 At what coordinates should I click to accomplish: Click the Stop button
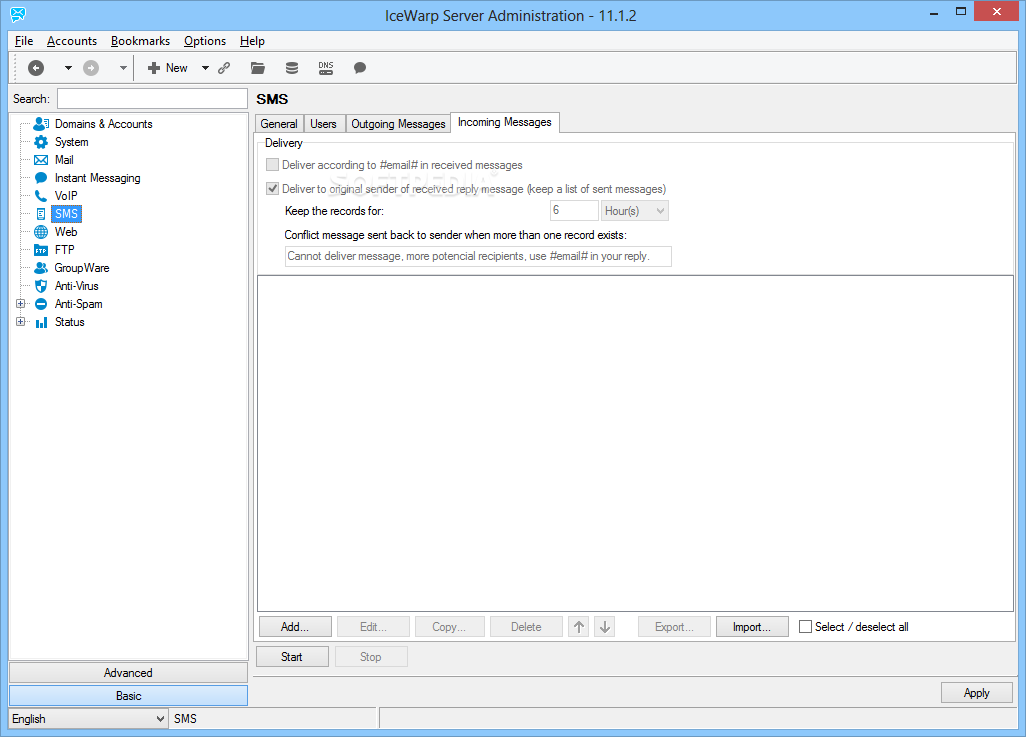(371, 656)
